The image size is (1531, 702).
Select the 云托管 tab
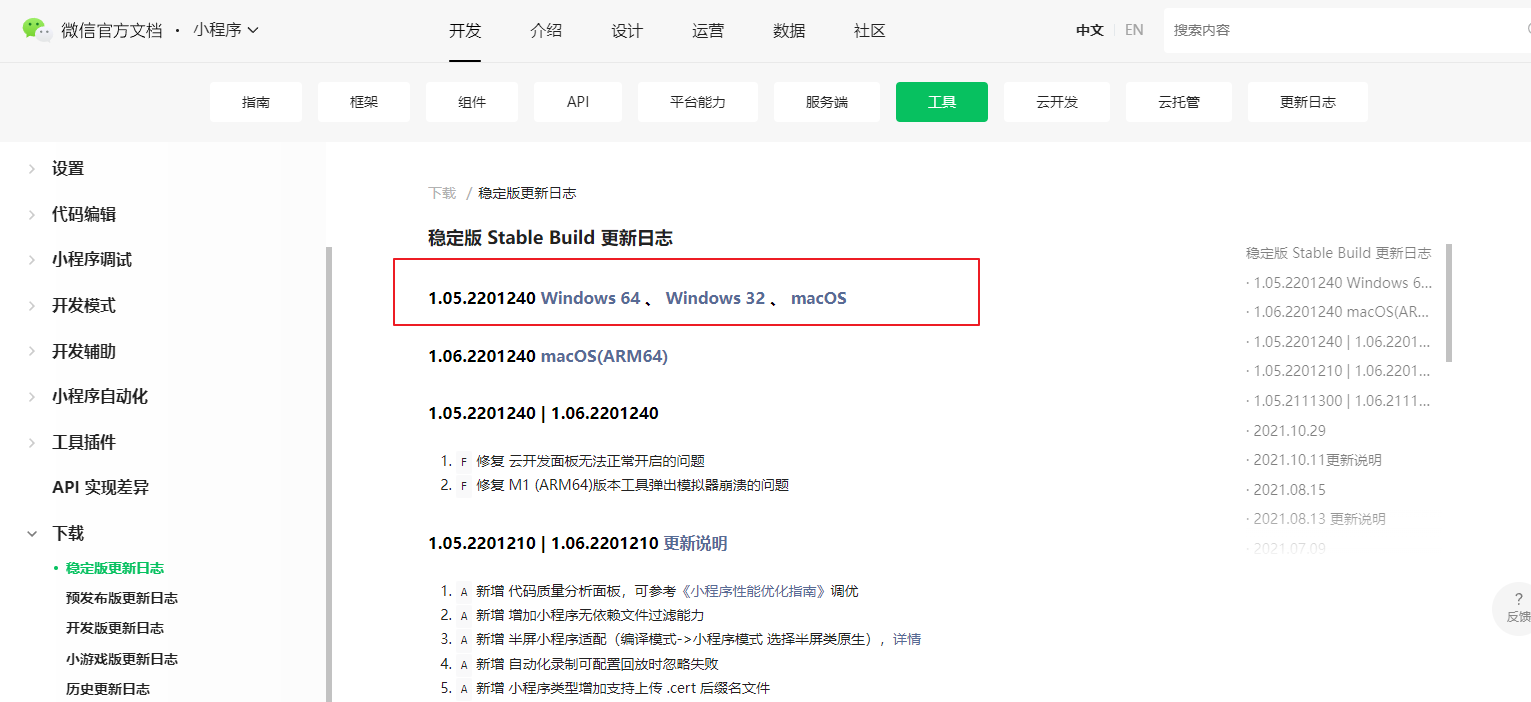pyautogui.click(x=1179, y=102)
